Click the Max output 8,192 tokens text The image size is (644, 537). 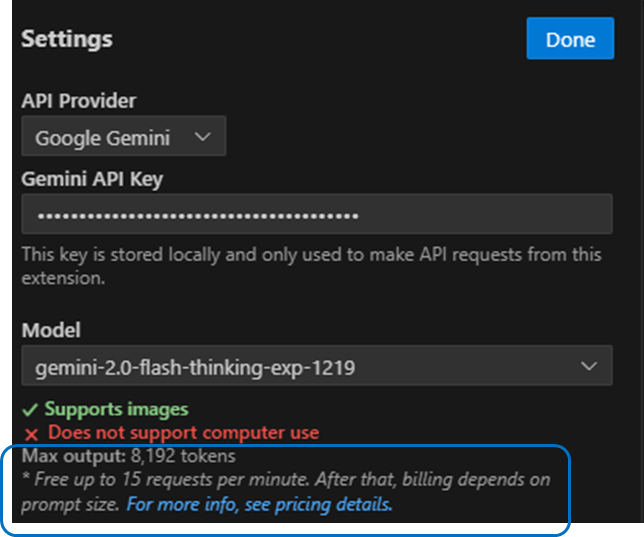[128, 456]
